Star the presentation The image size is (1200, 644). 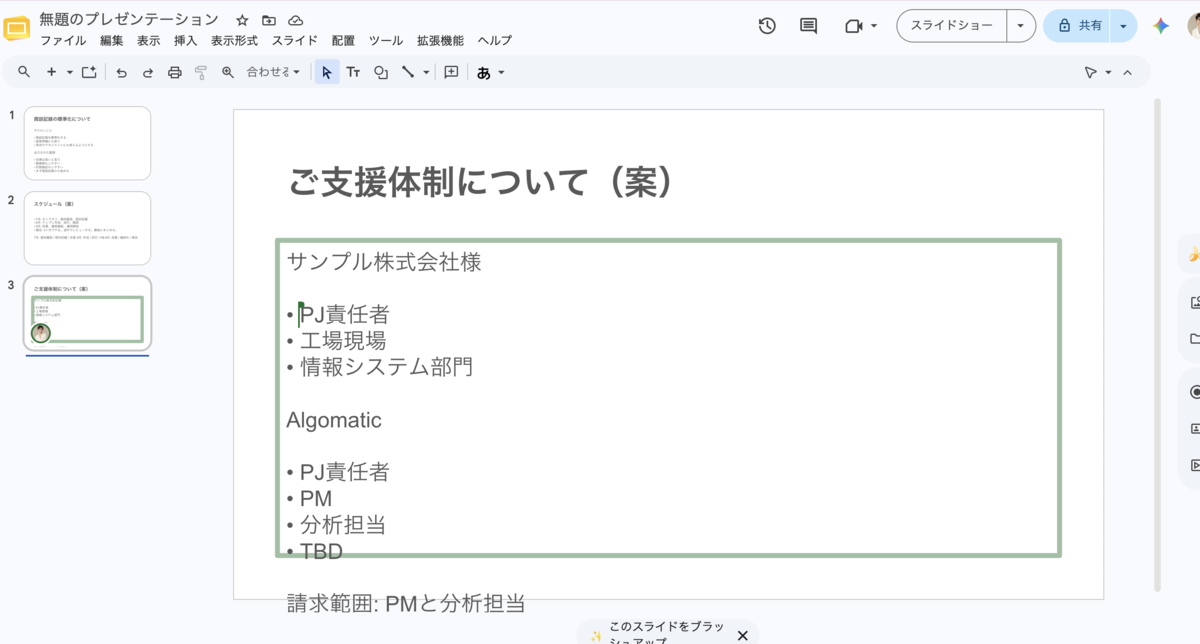click(242, 20)
